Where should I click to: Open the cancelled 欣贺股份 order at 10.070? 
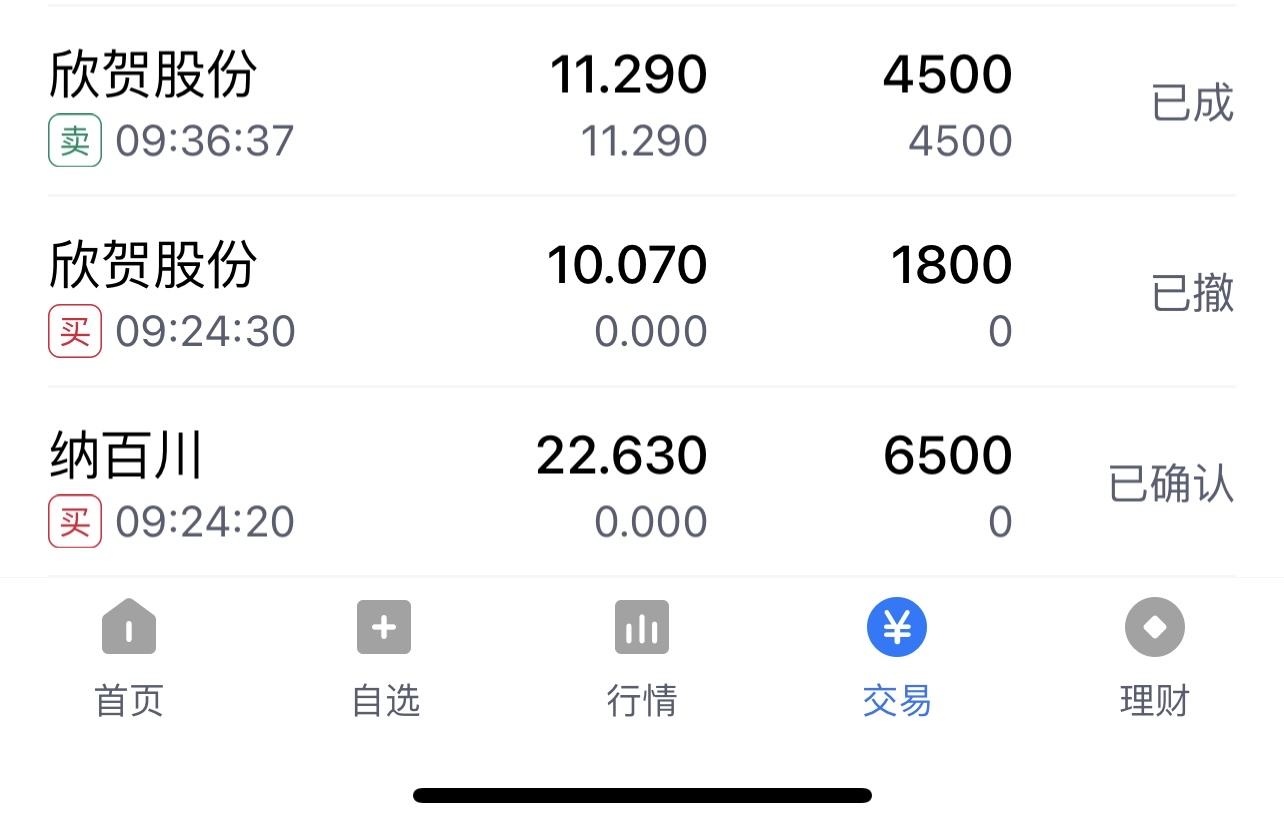[642, 292]
